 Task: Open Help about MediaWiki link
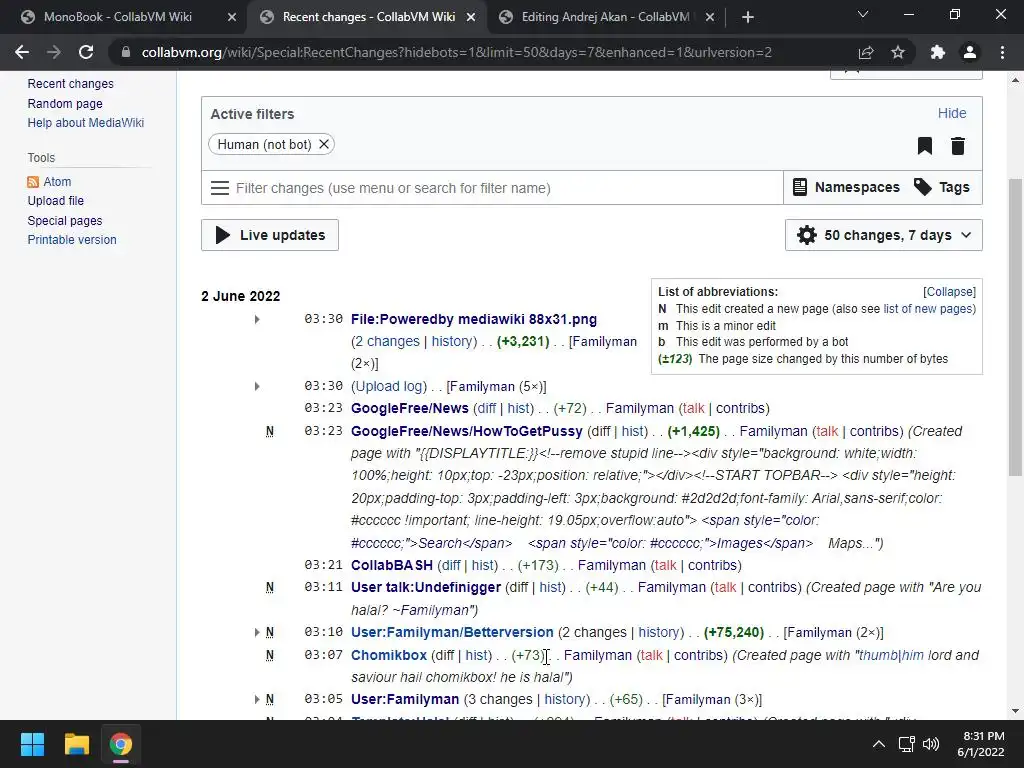(86, 123)
